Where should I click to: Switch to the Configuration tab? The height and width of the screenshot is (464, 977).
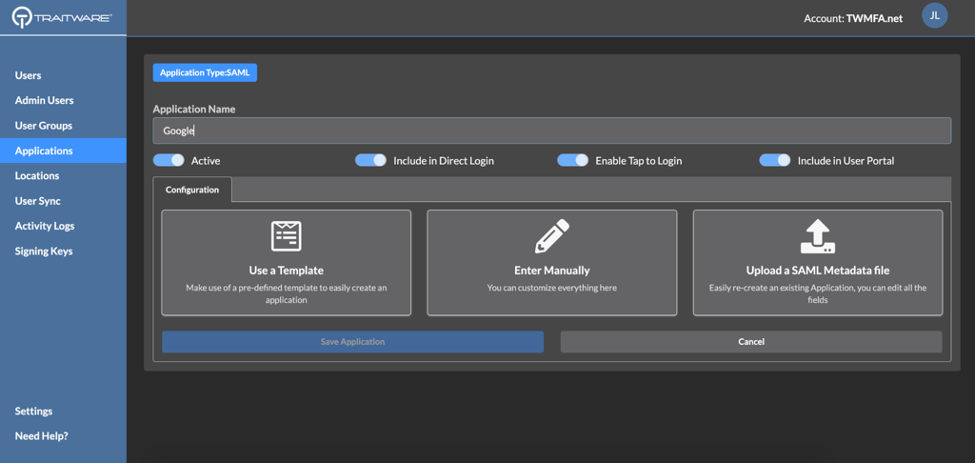tap(192, 189)
